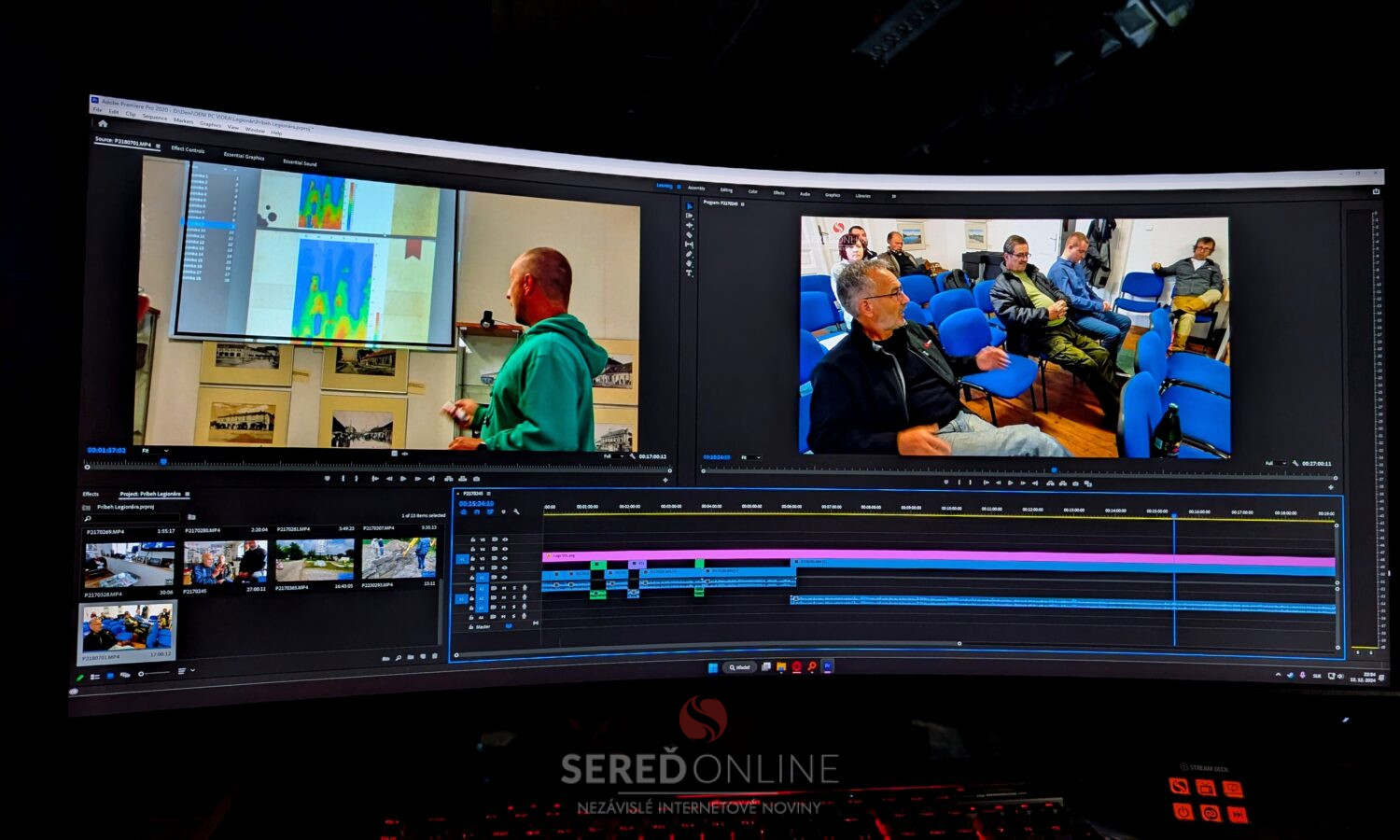Screen dimensions: 1400x840
Task: Select the Selection tool in Tools panel
Action: 690,207
